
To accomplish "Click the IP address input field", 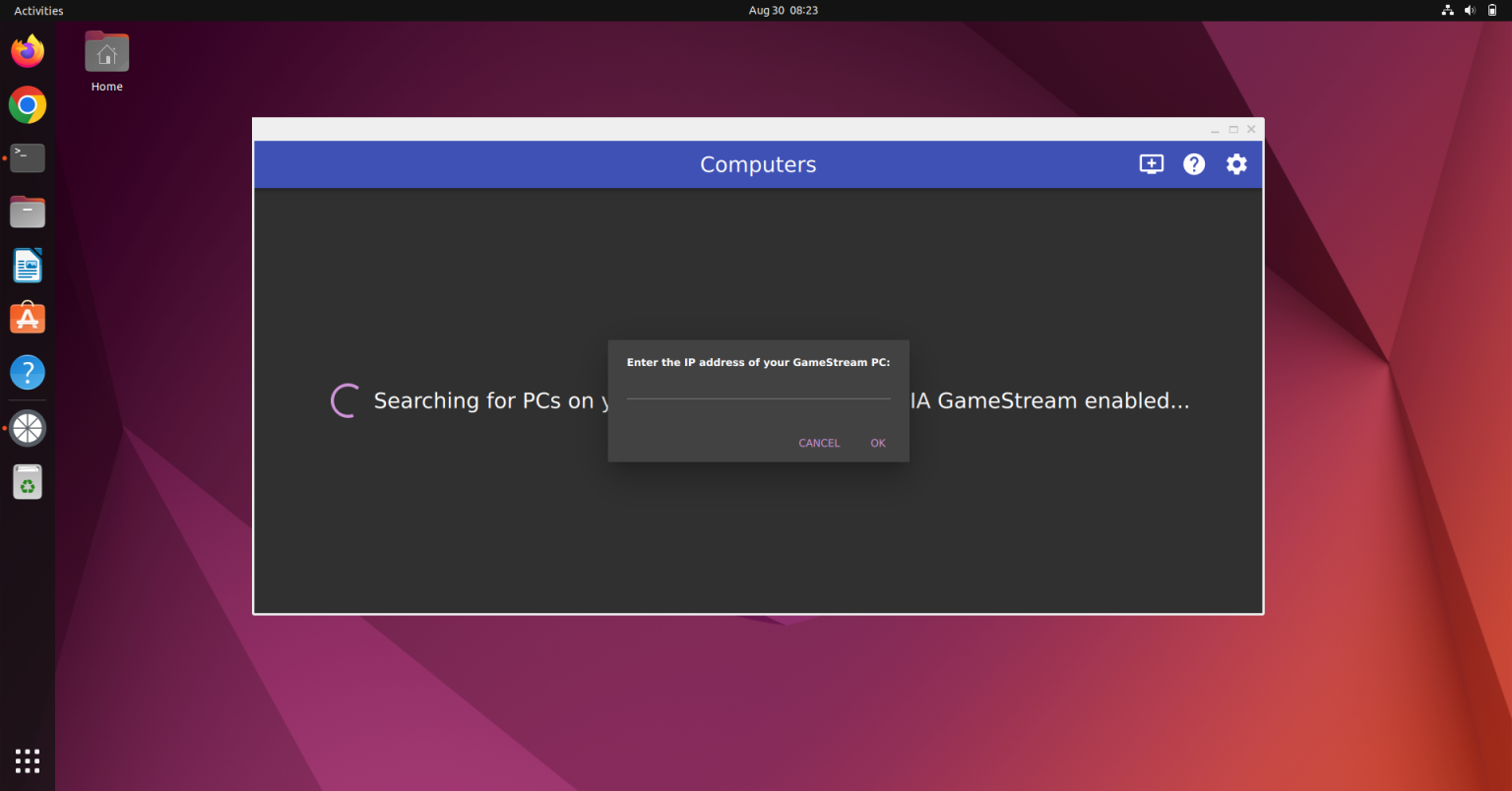I will (758, 394).
